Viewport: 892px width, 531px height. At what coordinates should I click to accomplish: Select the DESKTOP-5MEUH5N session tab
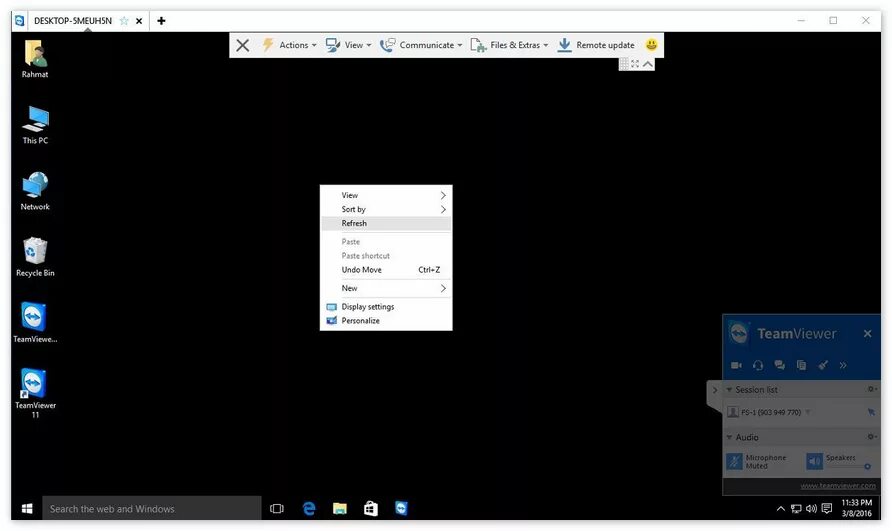pos(73,20)
